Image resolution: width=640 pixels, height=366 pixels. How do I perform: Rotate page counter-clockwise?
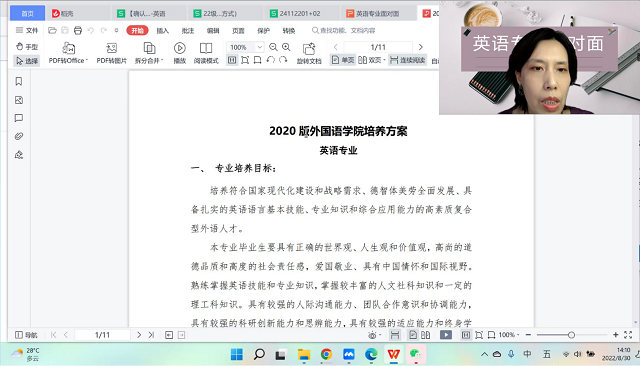click(x=270, y=60)
